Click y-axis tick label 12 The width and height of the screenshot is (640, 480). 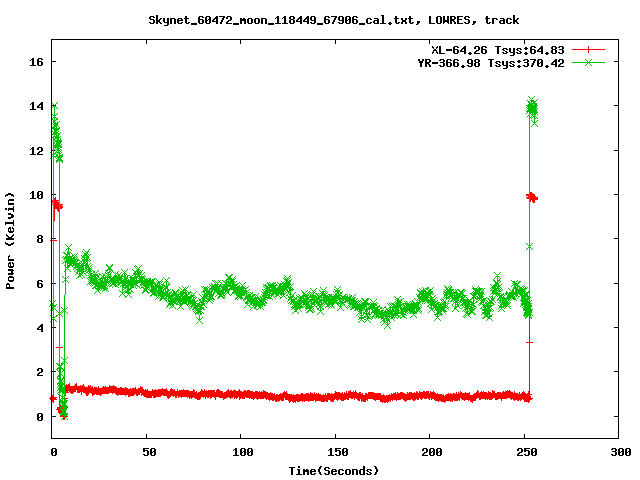click(x=36, y=151)
